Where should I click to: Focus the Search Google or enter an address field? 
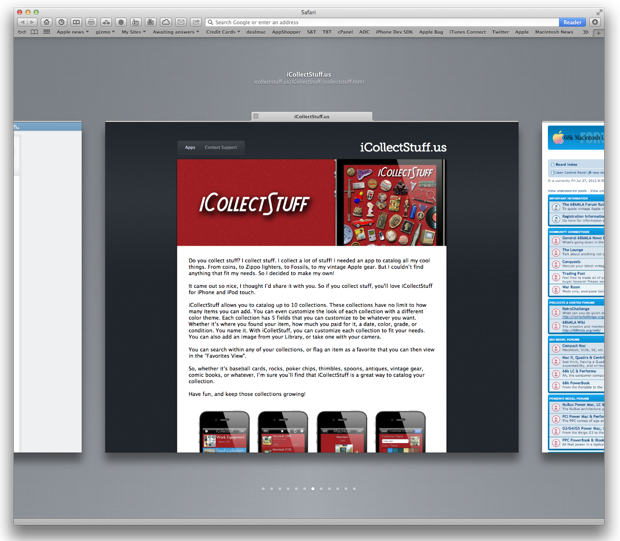(382, 22)
